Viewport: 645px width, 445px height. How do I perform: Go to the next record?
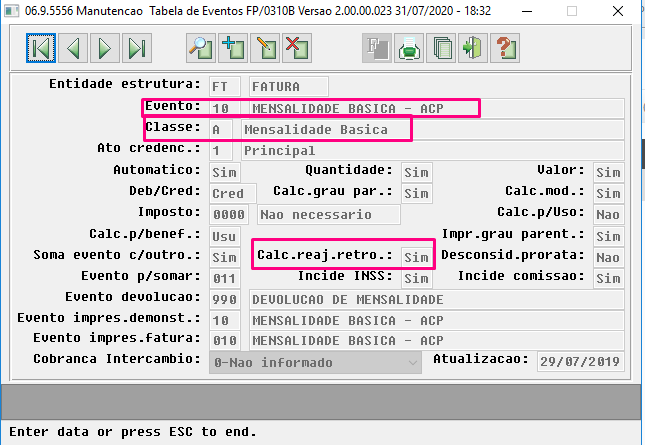tap(105, 48)
